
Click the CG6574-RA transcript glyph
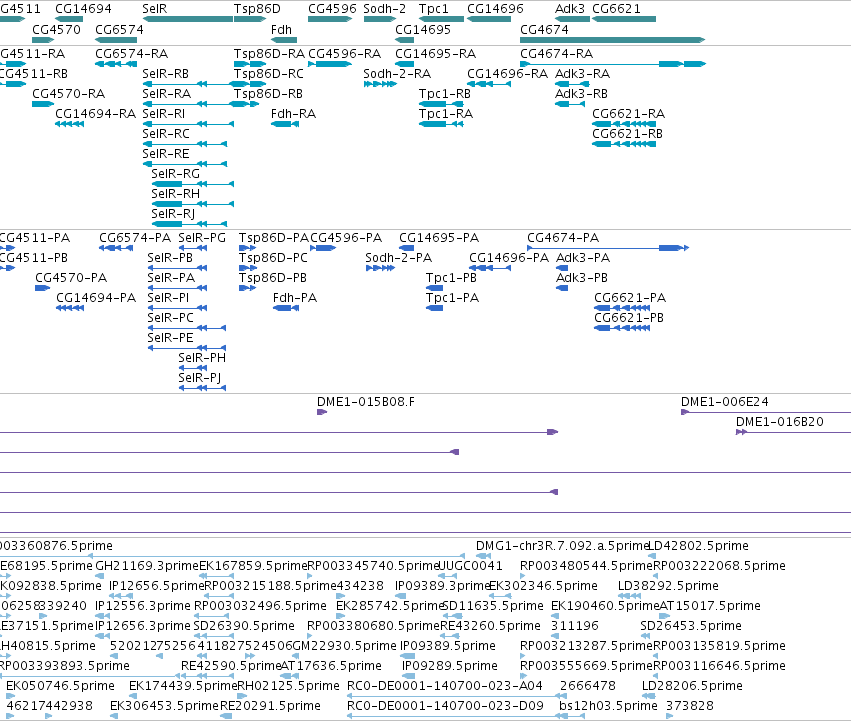[116, 64]
